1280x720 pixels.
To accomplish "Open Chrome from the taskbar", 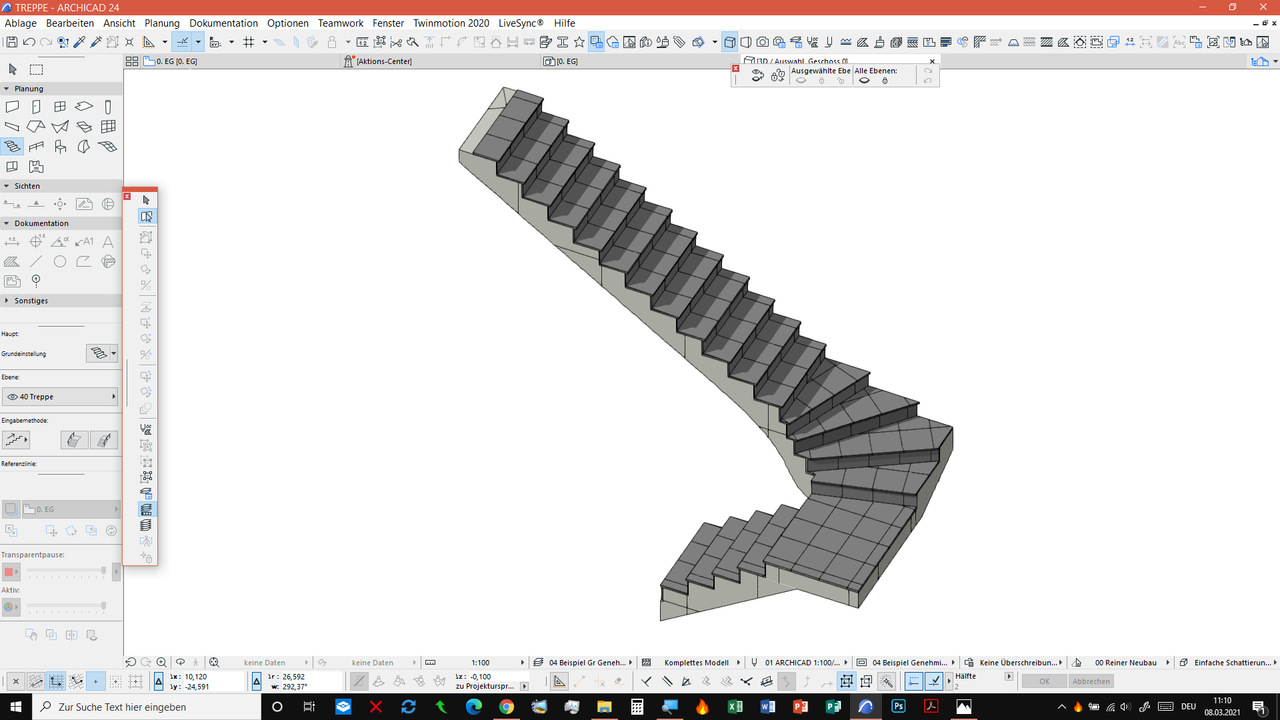I will click(x=507, y=707).
